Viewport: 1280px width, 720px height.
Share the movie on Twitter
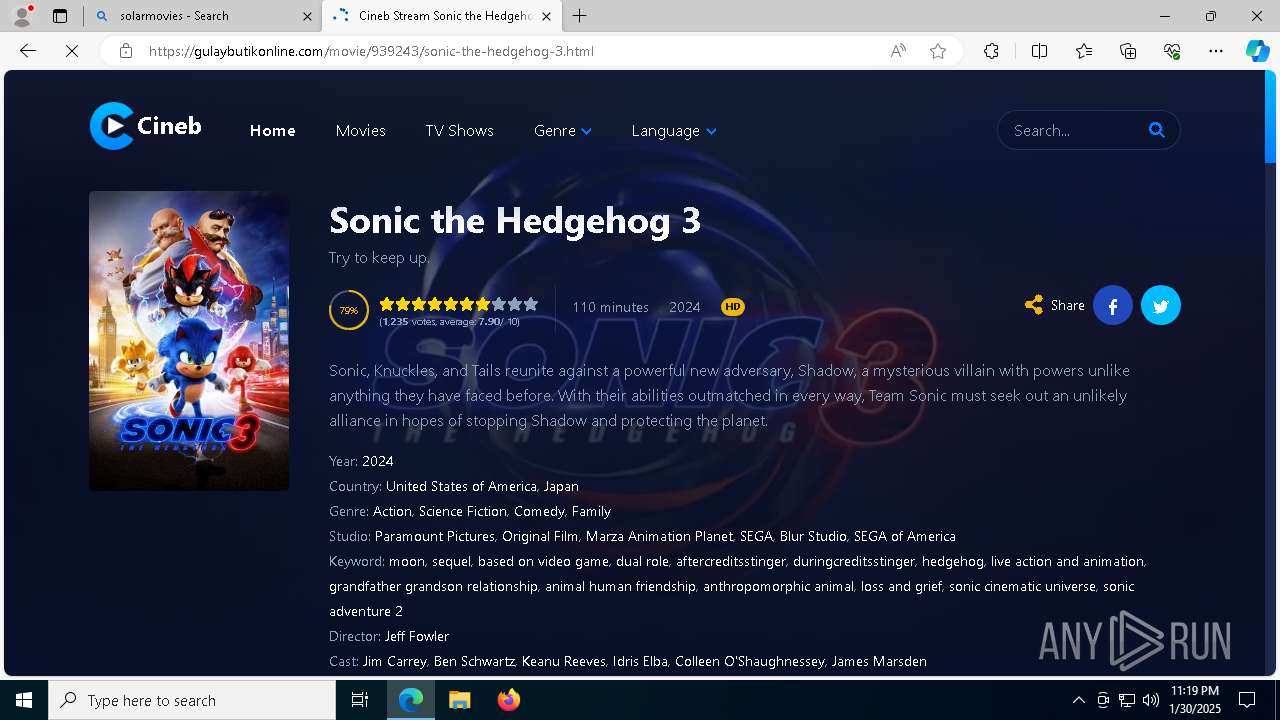pyautogui.click(x=1161, y=305)
